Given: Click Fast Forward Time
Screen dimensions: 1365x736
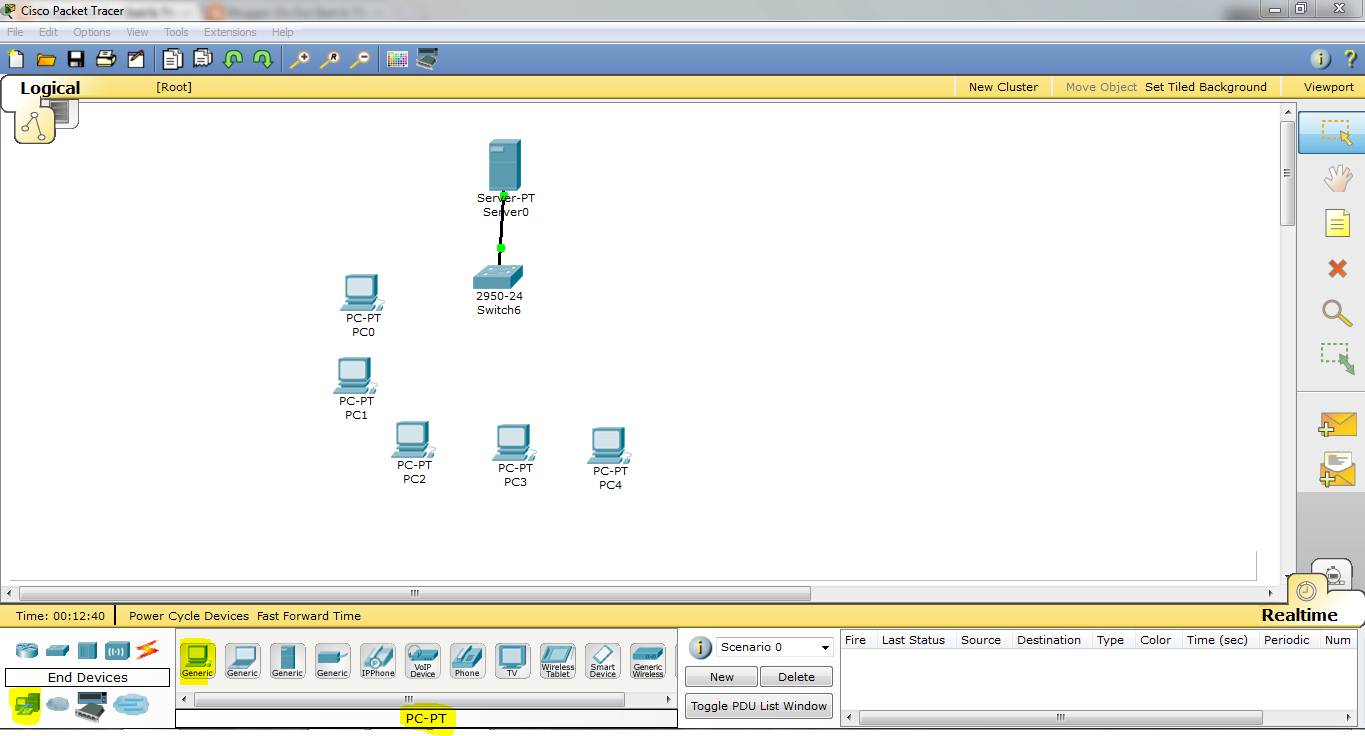Looking at the screenshot, I should [x=309, y=616].
